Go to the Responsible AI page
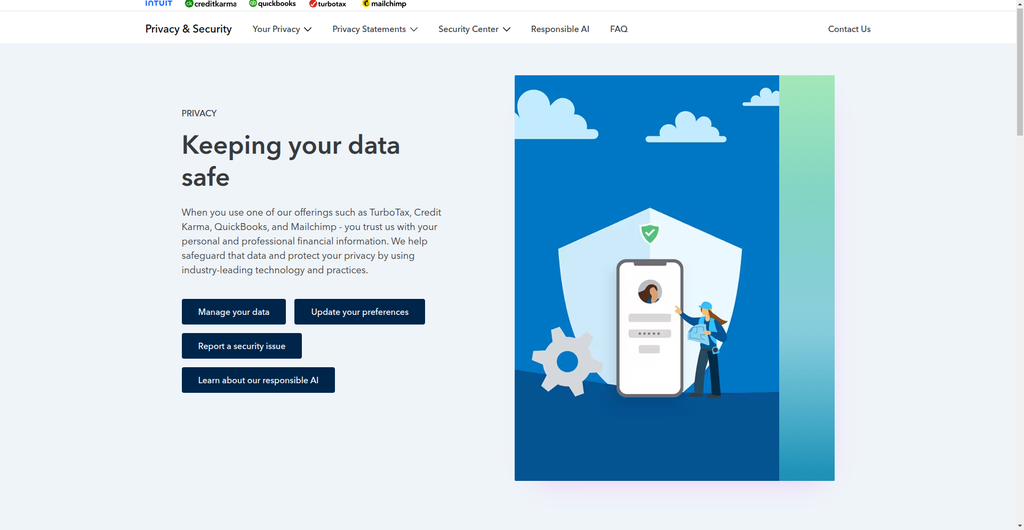 (560, 29)
